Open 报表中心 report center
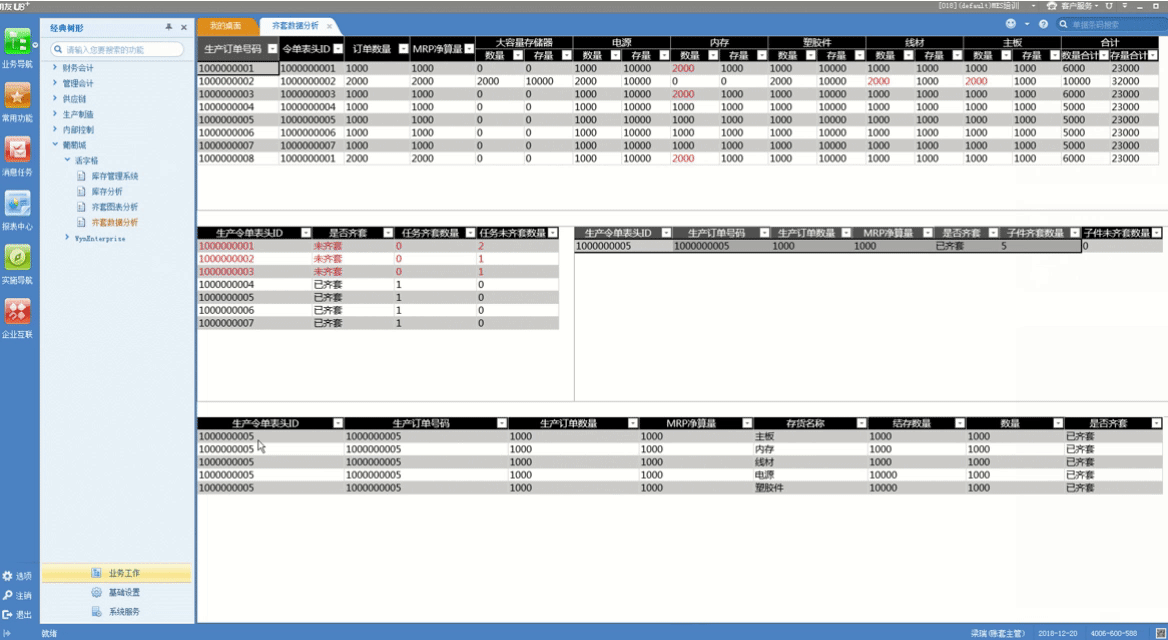This screenshot has height=640, width=1168. [17, 210]
